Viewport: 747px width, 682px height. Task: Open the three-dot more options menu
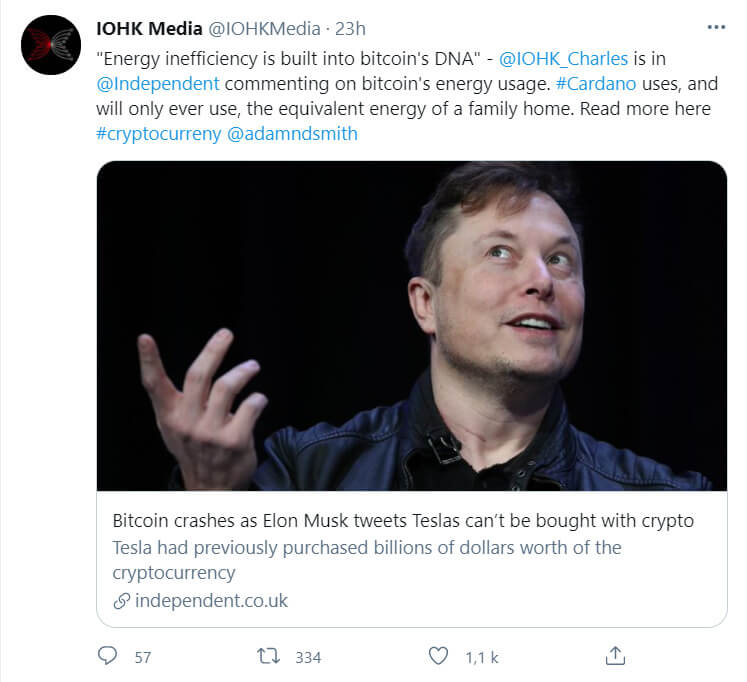click(x=716, y=27)
